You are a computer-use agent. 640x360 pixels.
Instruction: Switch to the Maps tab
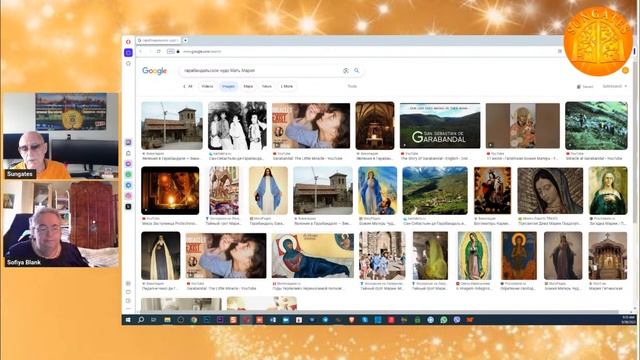click(x=248, y=86)
